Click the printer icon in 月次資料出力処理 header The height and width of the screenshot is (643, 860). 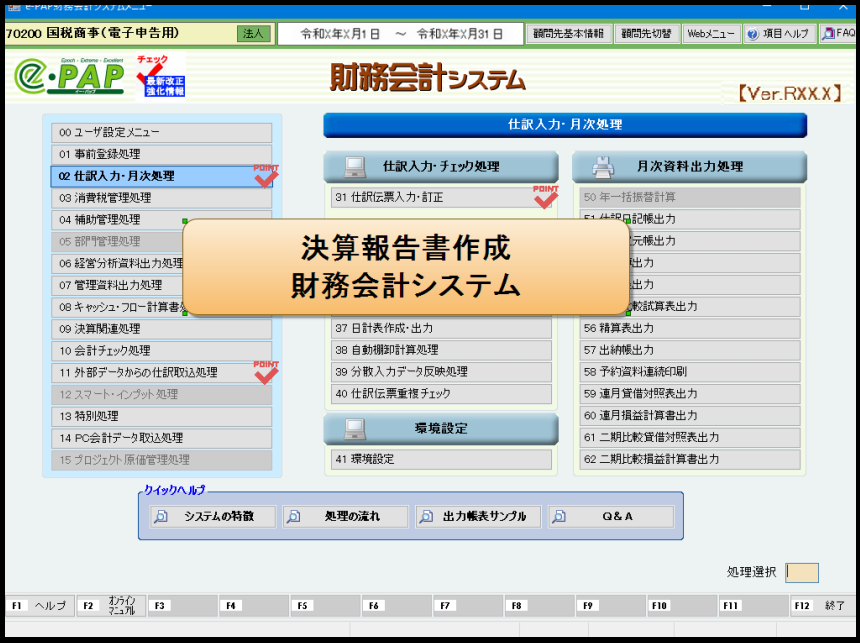(602, 167)
